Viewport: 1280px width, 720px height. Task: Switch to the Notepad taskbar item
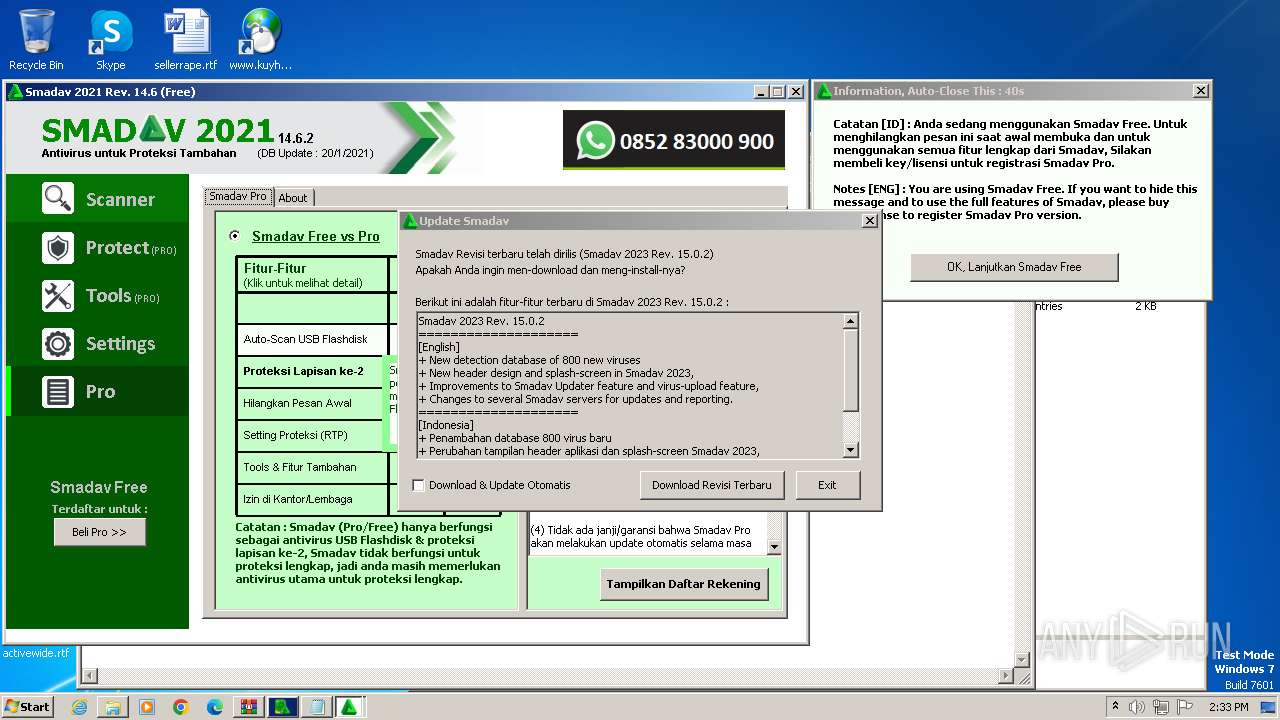[x=316, y=707]
